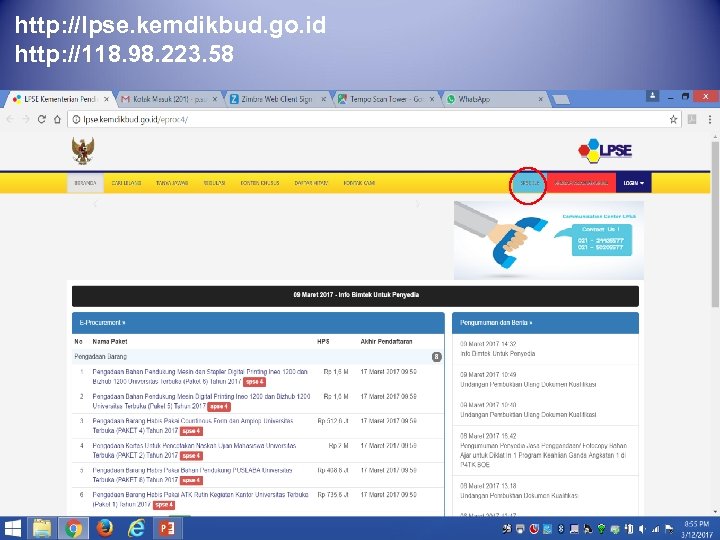Click the Chrome user profile icon
Image resolution: width=720 pixels, height=540 pixels.
click(652, 96)
